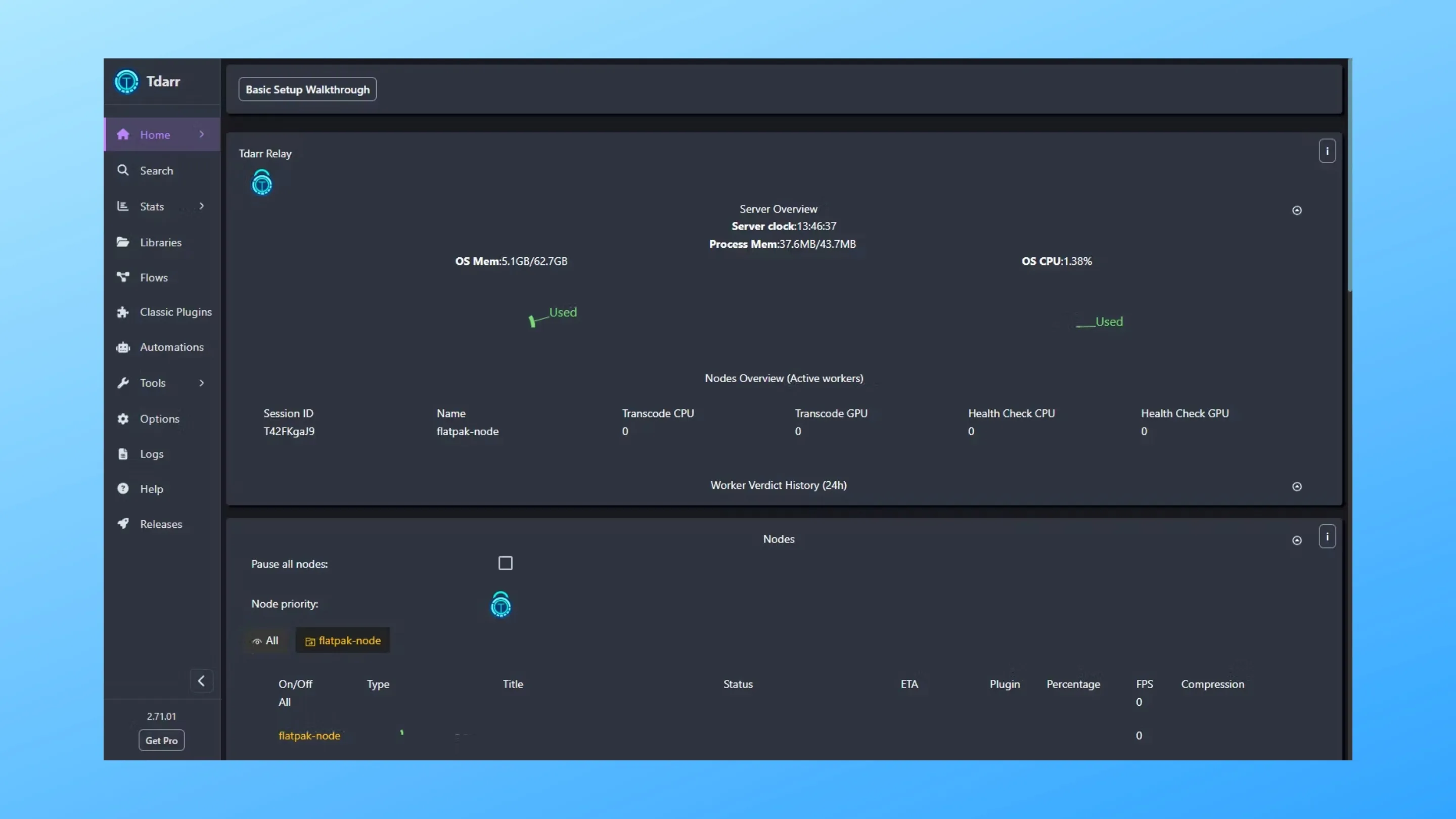Viewport: 1456px width, 819px height.
Task: Collapse the Server Overview section
Action: (1297, 210)
